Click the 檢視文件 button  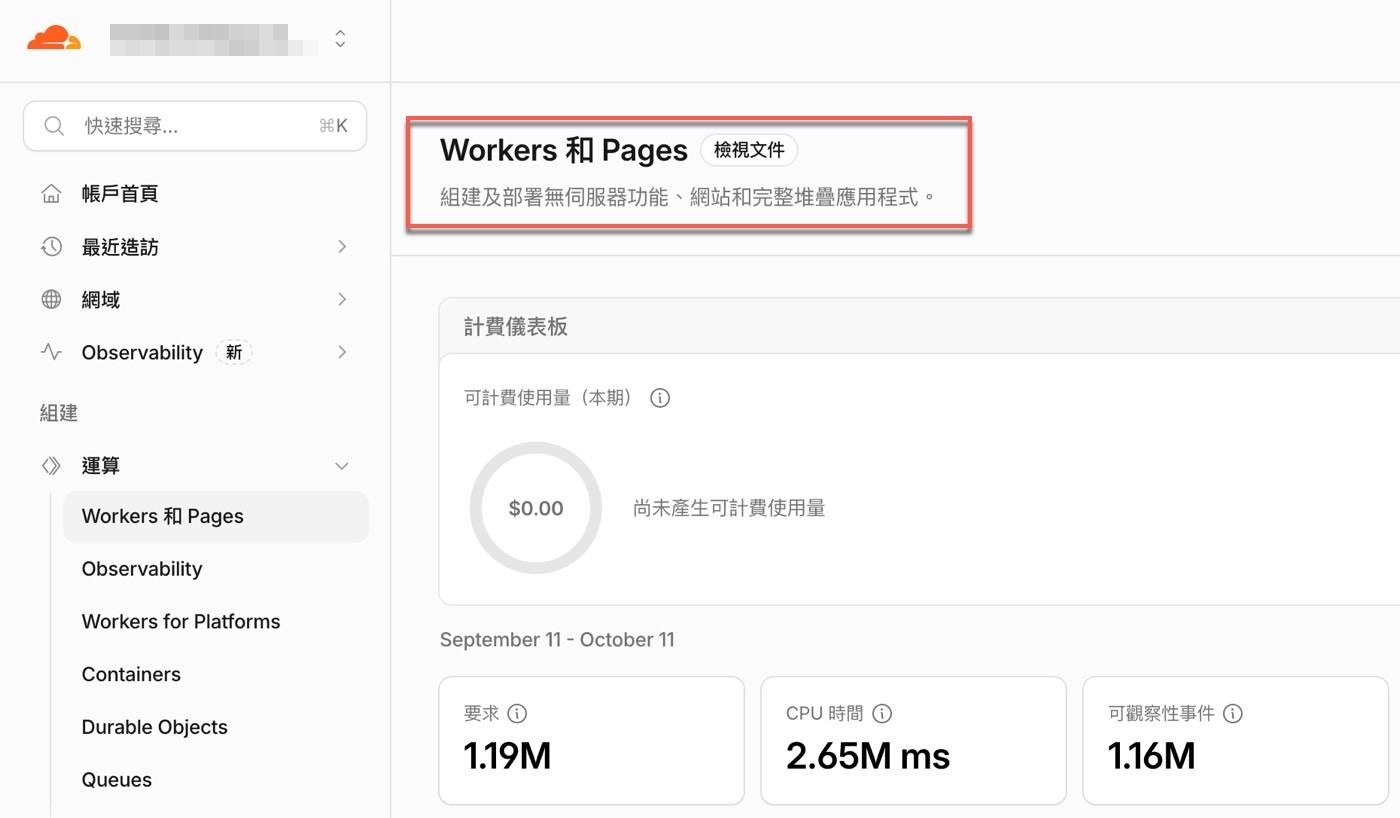coord(749,150)
